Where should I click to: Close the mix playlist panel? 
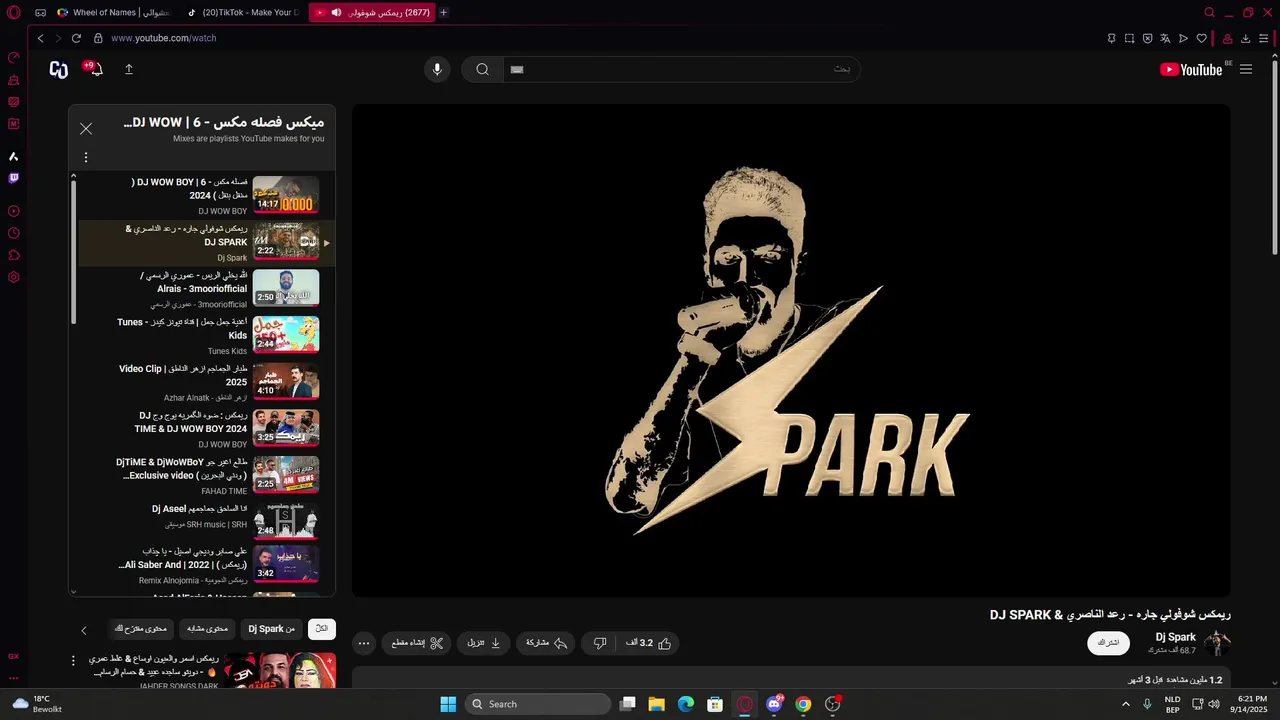[x=86, y=128]
